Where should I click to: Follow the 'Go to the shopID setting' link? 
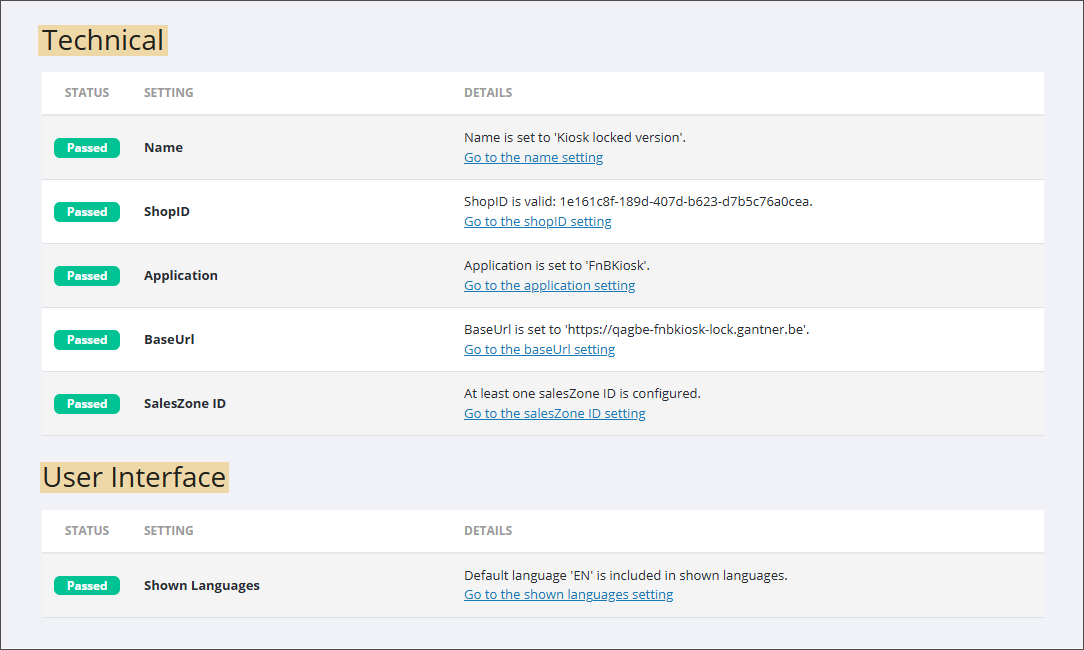click(537, 222)
